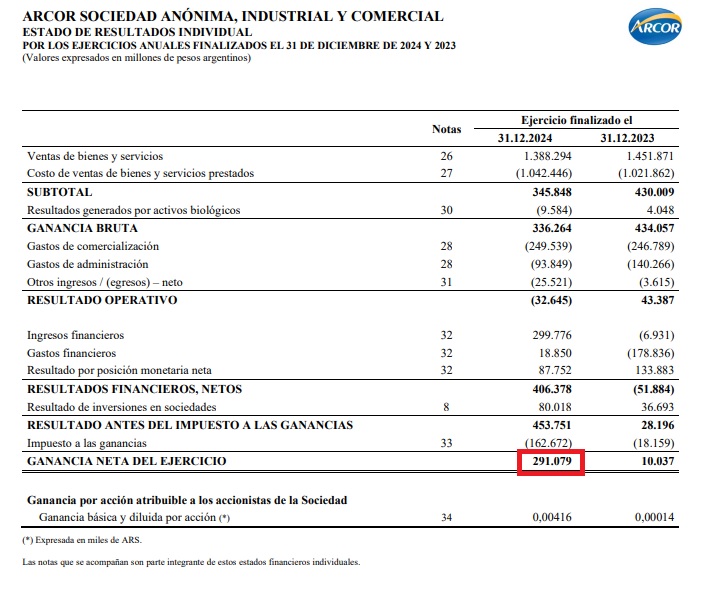This screenshot has width=716, height=615.
Task: Select 'Resultado por posición monetaria neta'
Action: pyautogui.click(x=119, y=370)
